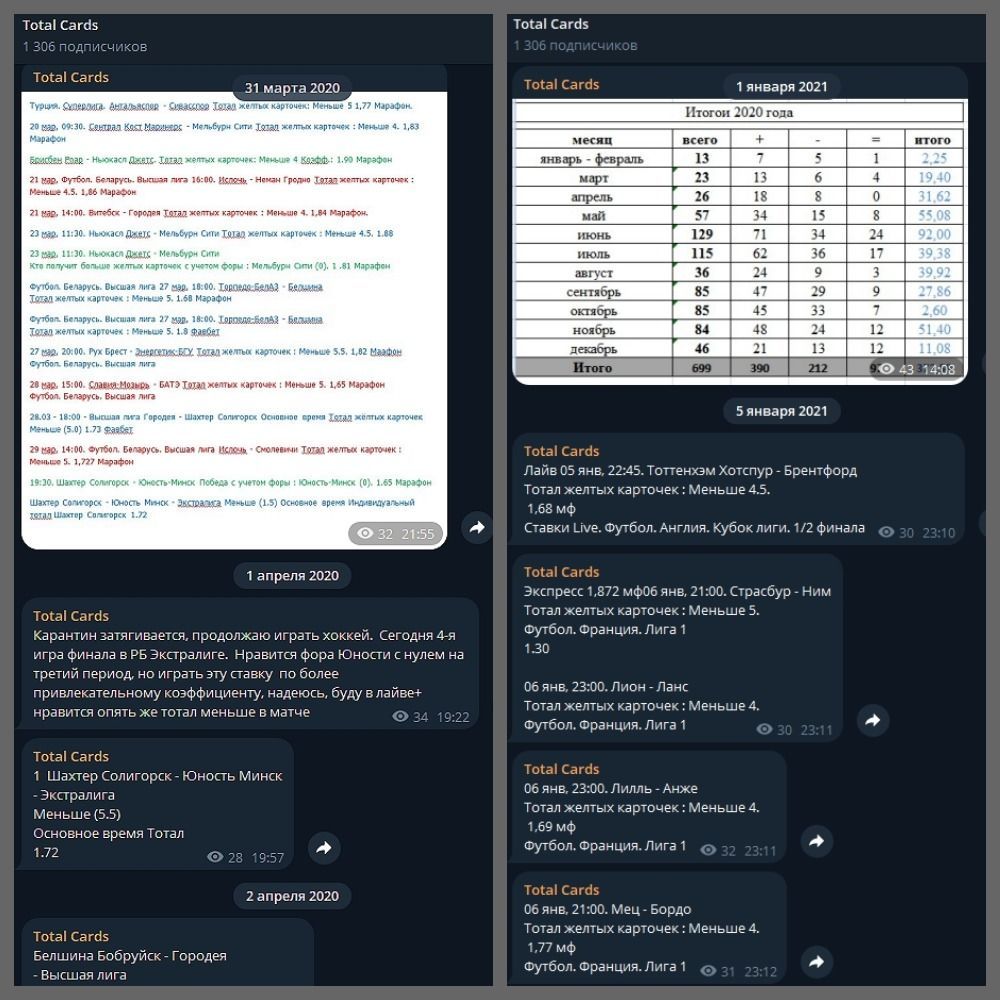Open the "31 марта 2020" date badge
1000x1000 pixels.
coord(292,88)
